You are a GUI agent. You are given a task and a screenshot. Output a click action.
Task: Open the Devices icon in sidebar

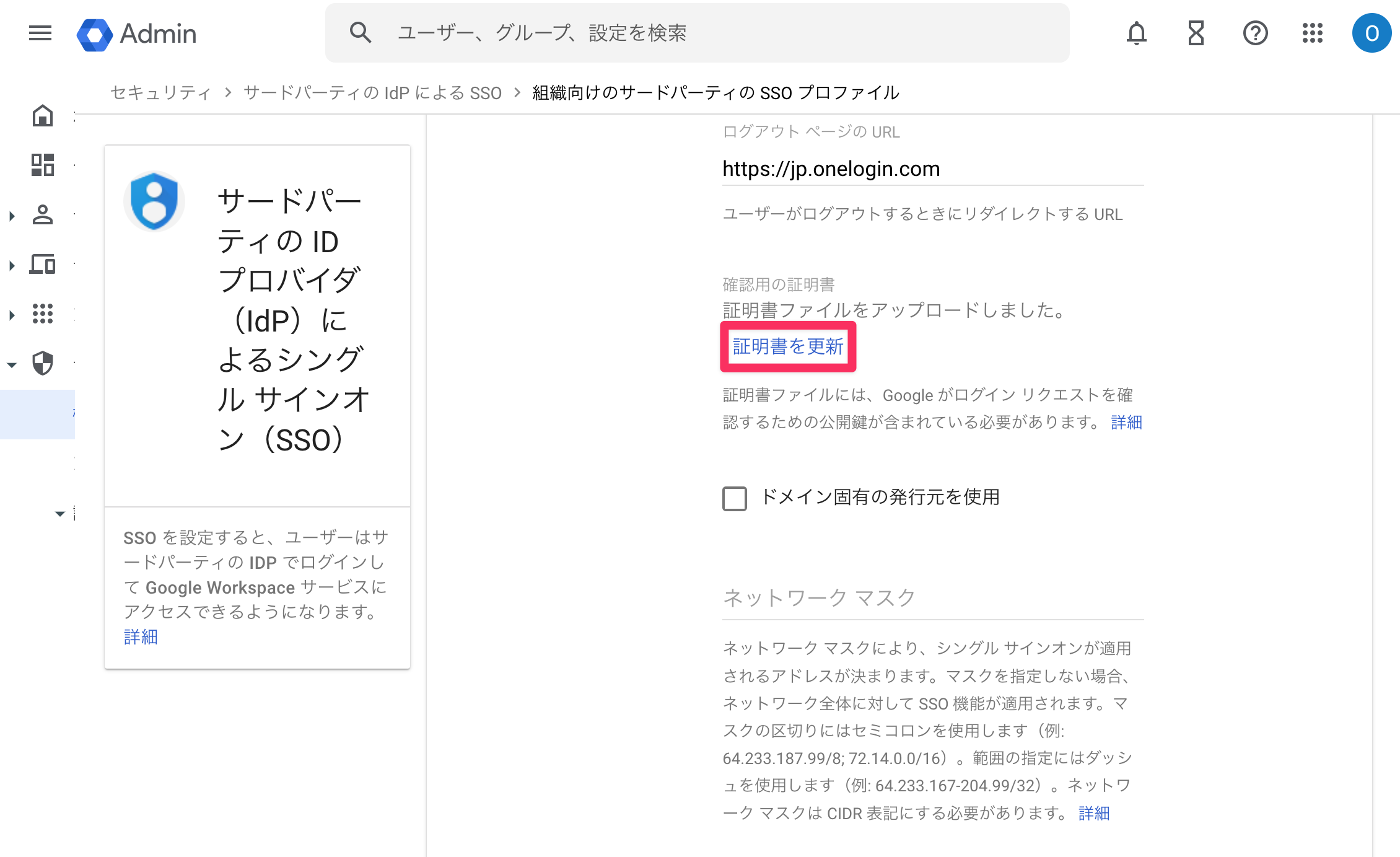click(x=43, y=264)
